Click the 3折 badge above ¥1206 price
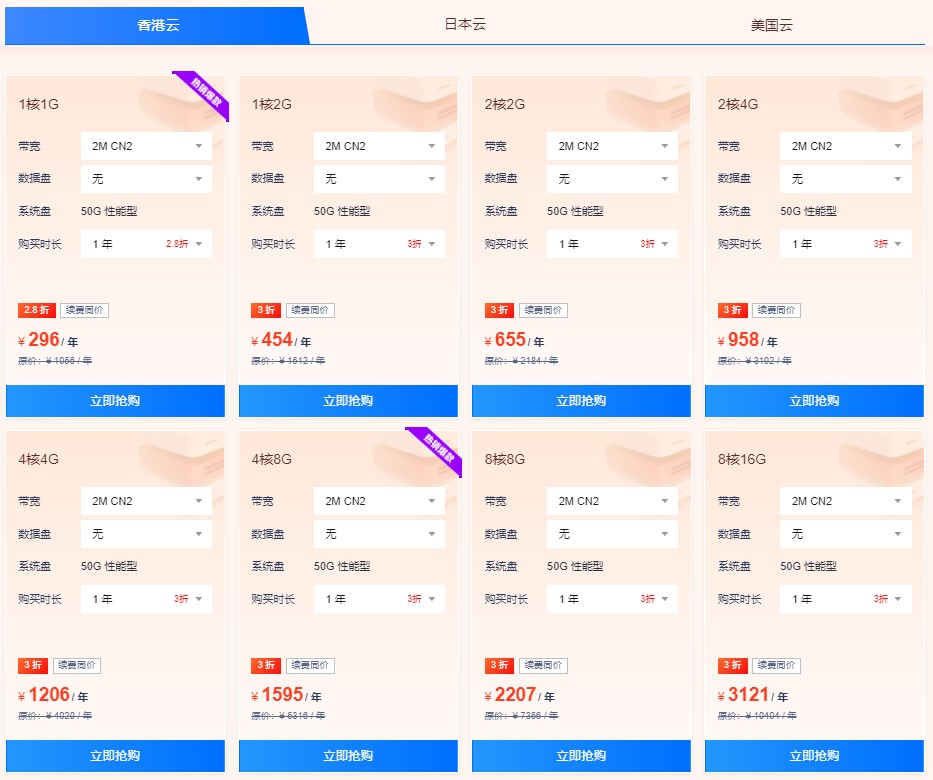This screenshot has width=933, height=780. click(x=33, y=665)
